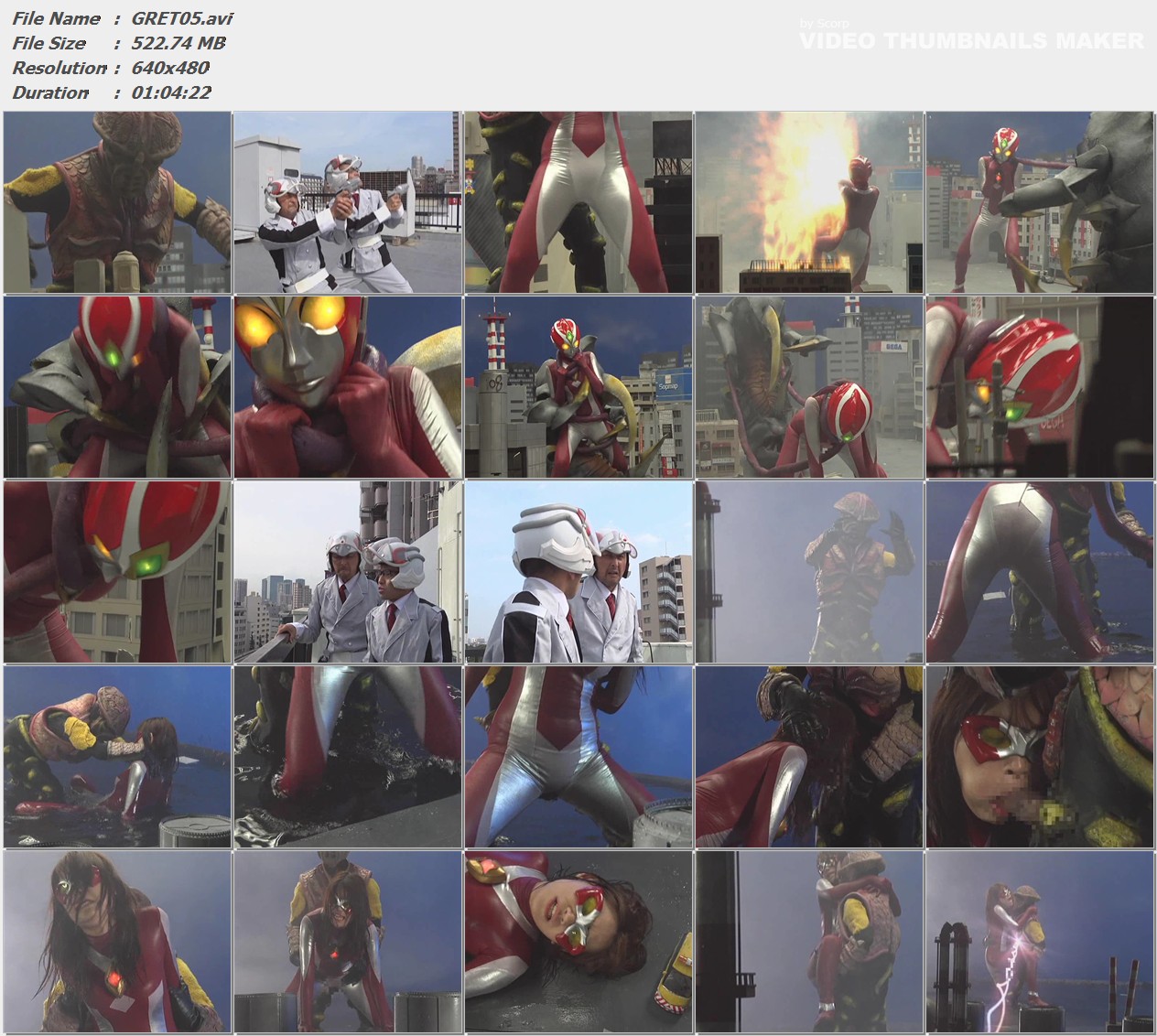This screenshot has width=1157, height=1036.
Task: Open the thumbnail of legs standing in dark water
Action: pyautogui.click(x=348, y=757)
